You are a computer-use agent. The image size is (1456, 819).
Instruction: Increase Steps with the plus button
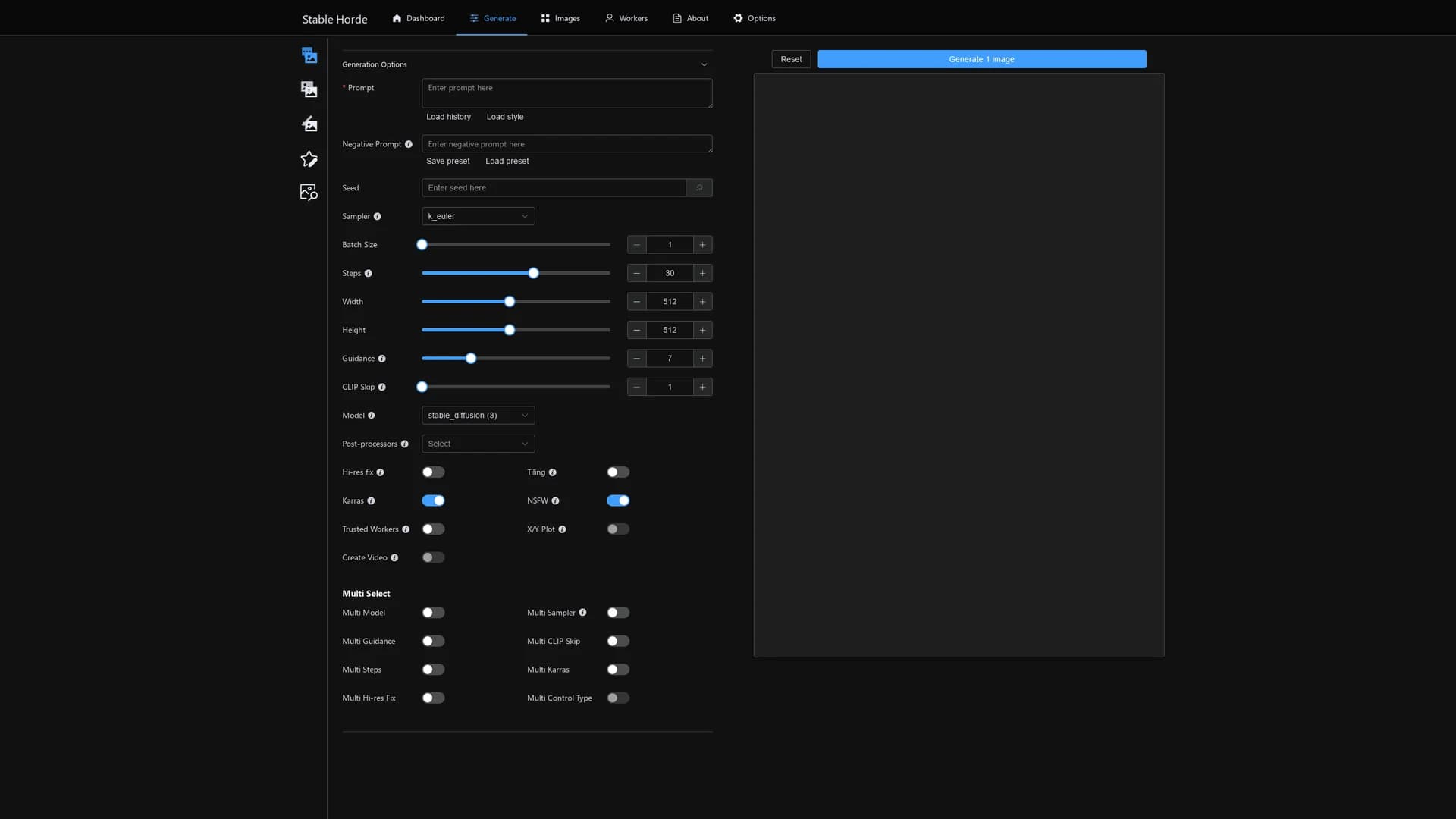[x=703, y=273]
